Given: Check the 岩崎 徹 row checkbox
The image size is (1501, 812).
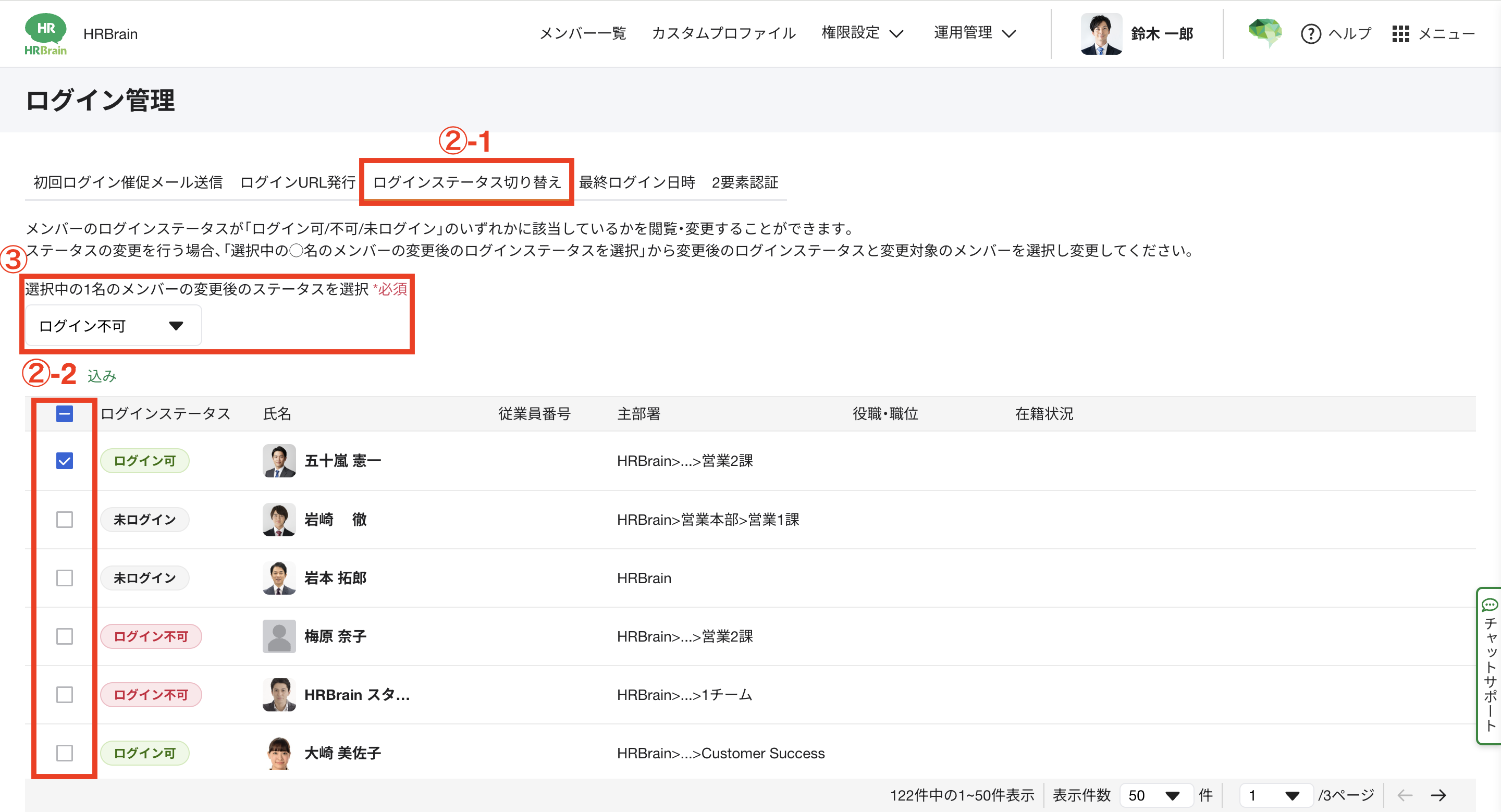Looking at the screenshot, I should click(x=65, y=519).
